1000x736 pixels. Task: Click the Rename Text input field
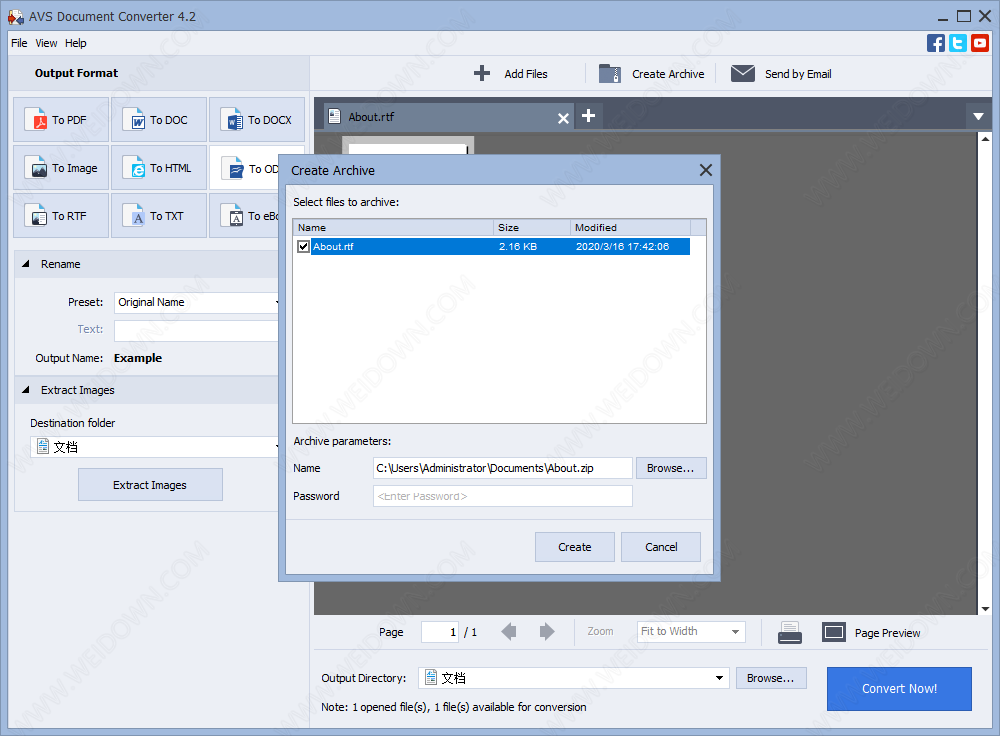(196, 330)
